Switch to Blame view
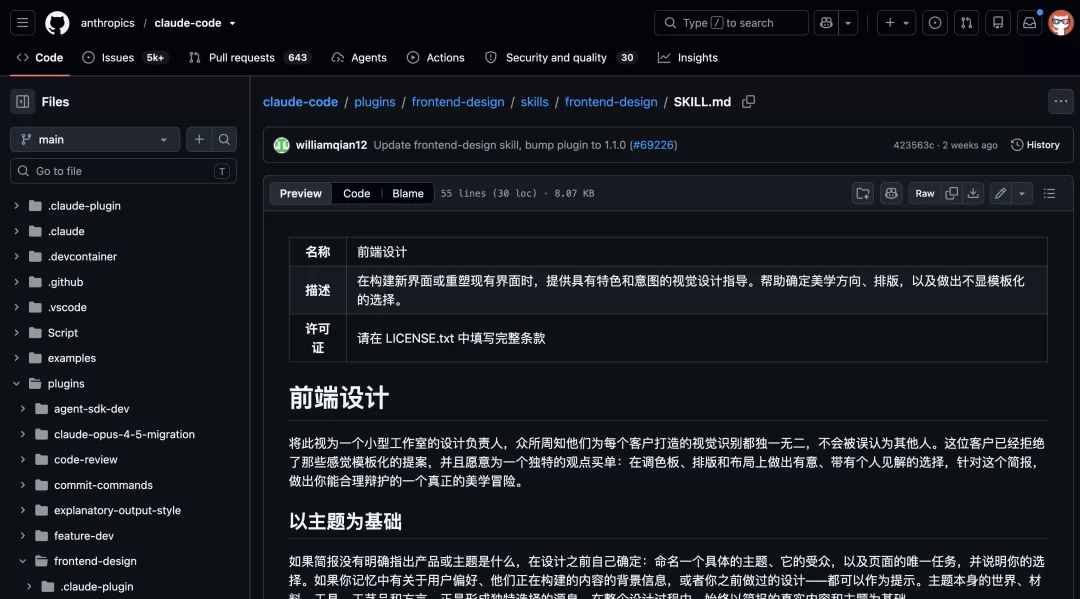 pos(408,193)
